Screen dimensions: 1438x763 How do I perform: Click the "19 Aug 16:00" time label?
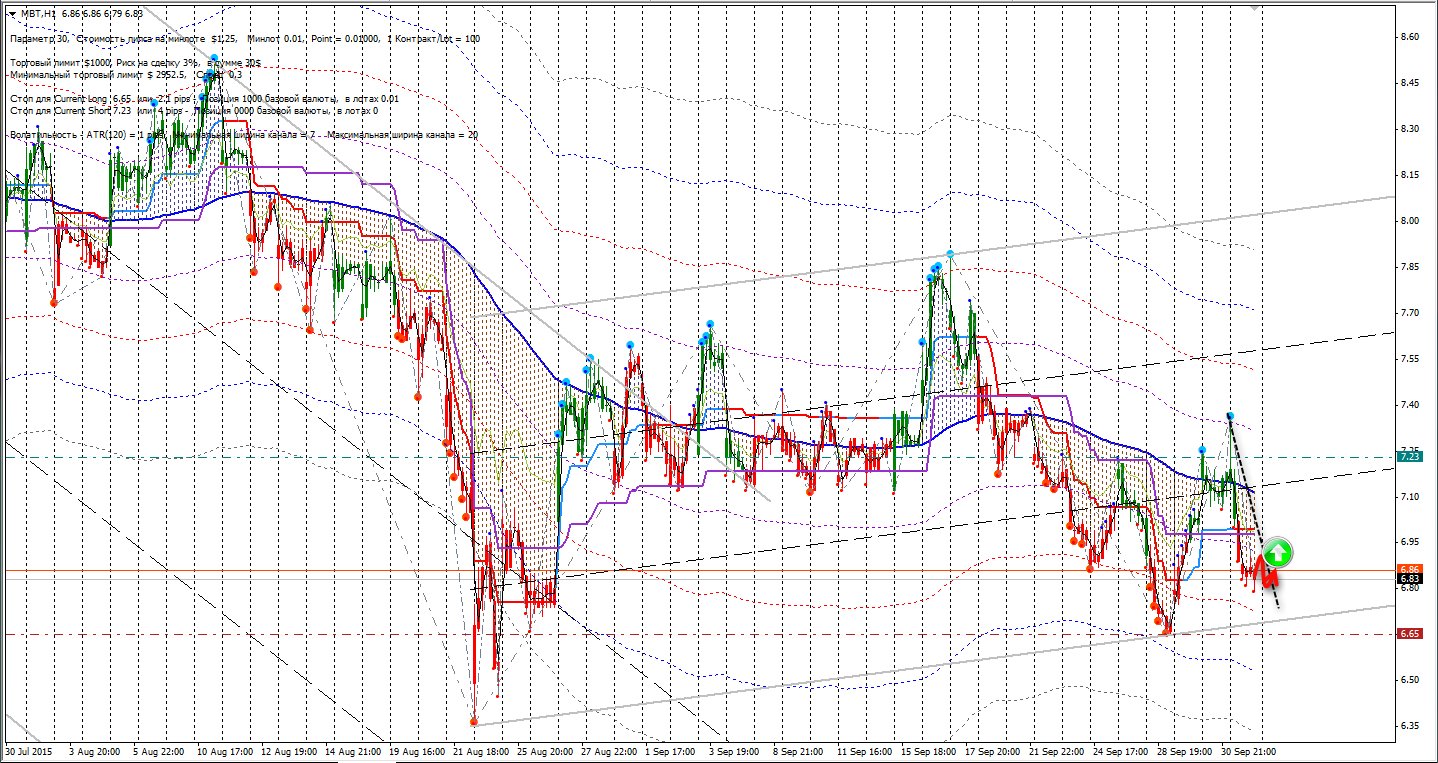click(x=417, y=750)
